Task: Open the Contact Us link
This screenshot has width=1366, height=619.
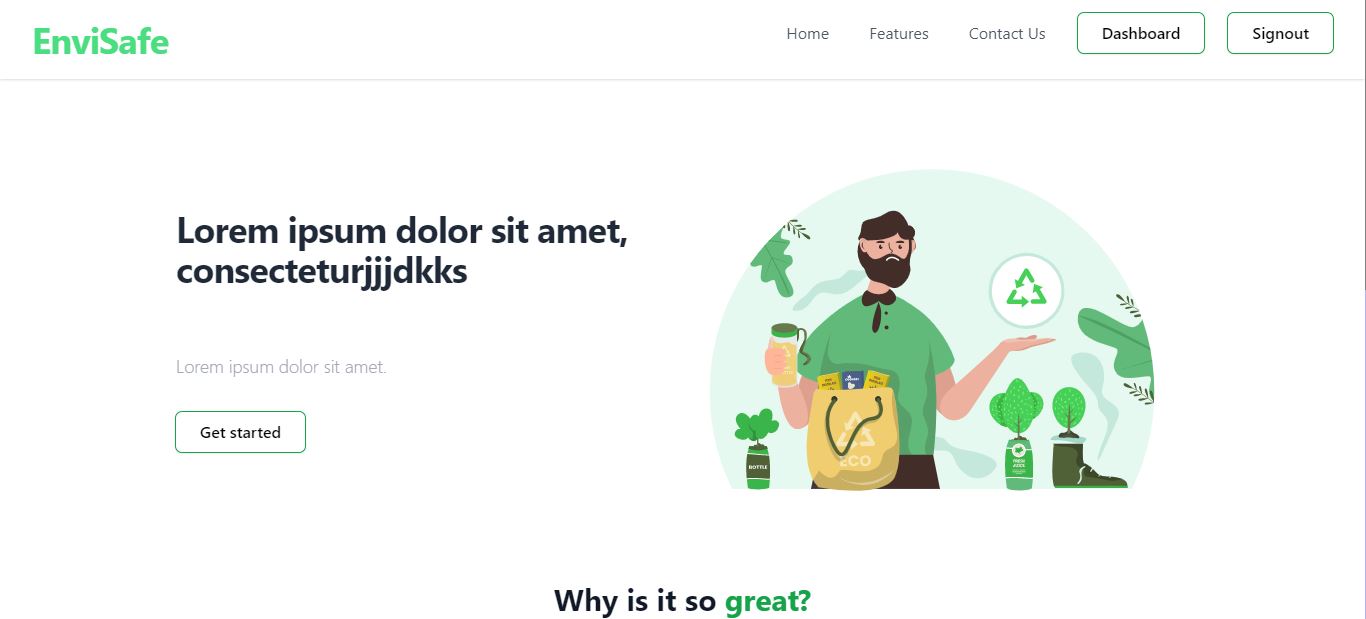Action: [1007, 34]
